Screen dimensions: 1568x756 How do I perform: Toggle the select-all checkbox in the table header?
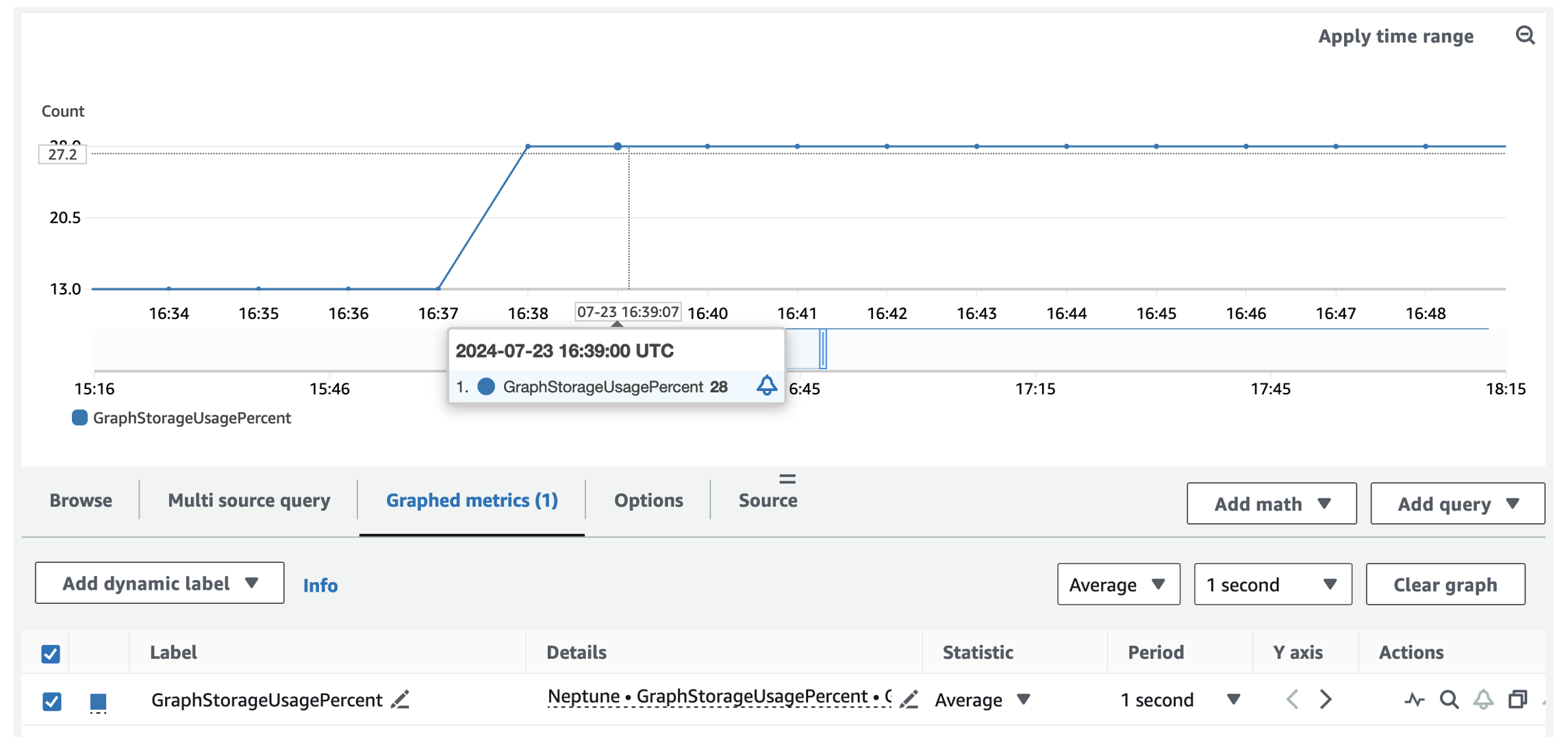pyautogui.click(x=51, y=653)
